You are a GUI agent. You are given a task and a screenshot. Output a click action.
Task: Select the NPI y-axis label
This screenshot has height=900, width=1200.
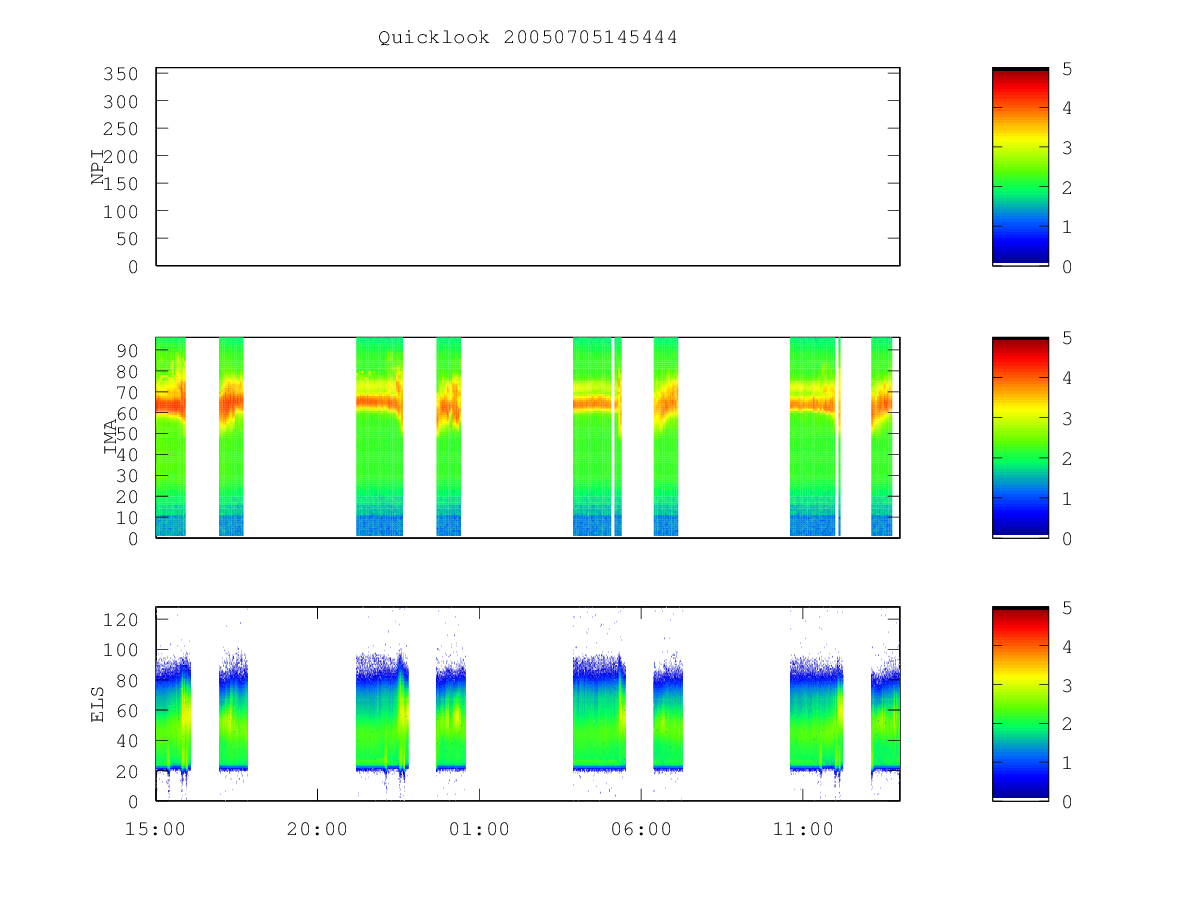pos(98,167)
